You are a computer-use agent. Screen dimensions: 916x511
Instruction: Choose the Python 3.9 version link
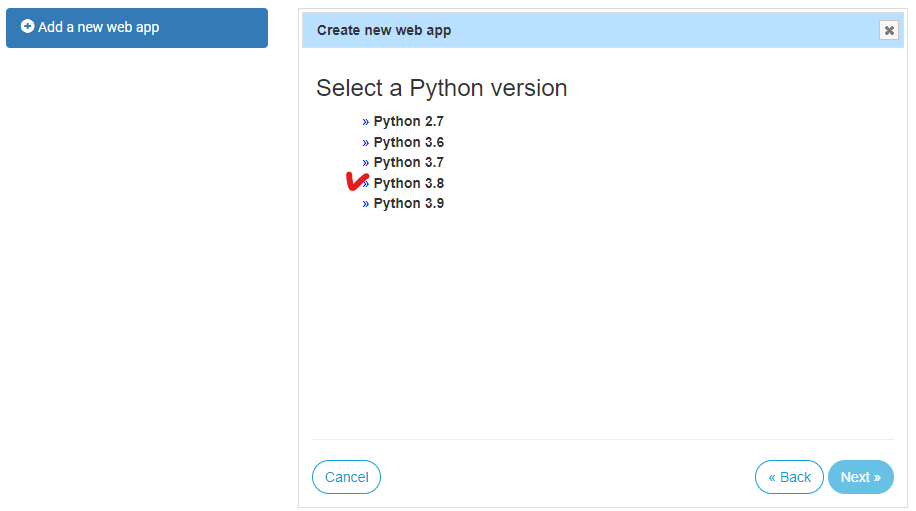pos(408,203)
